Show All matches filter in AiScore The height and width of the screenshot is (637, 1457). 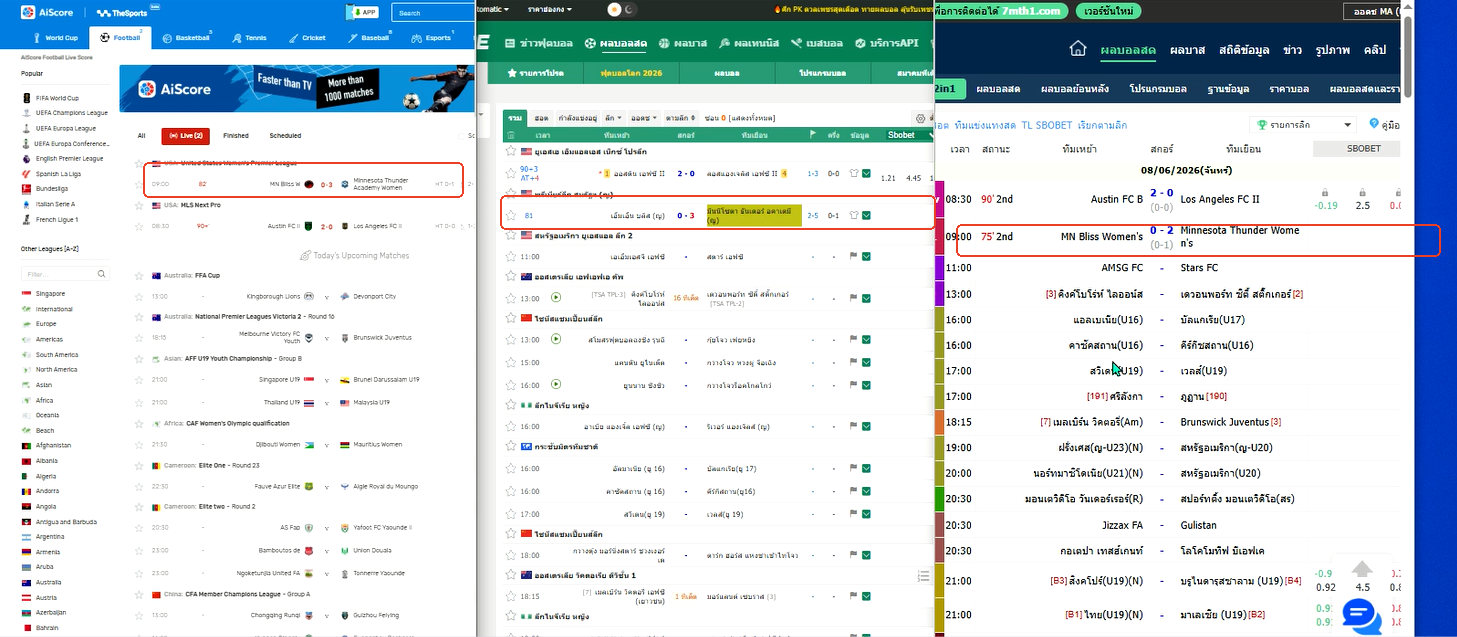point(141,135)
